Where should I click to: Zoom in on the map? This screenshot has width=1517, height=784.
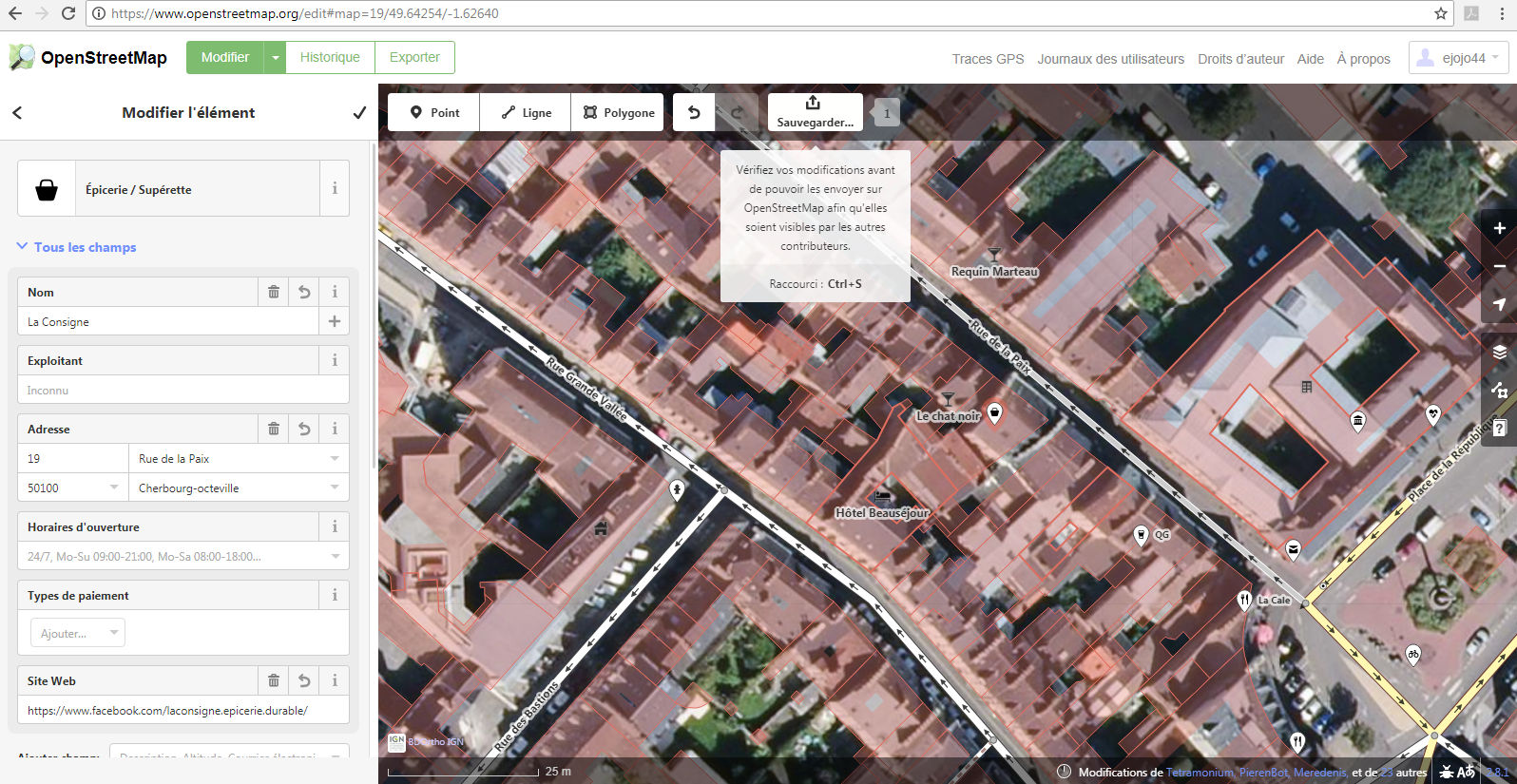1499,228
